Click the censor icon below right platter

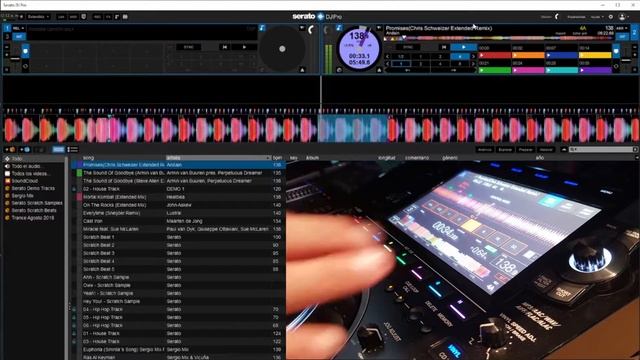339,70
